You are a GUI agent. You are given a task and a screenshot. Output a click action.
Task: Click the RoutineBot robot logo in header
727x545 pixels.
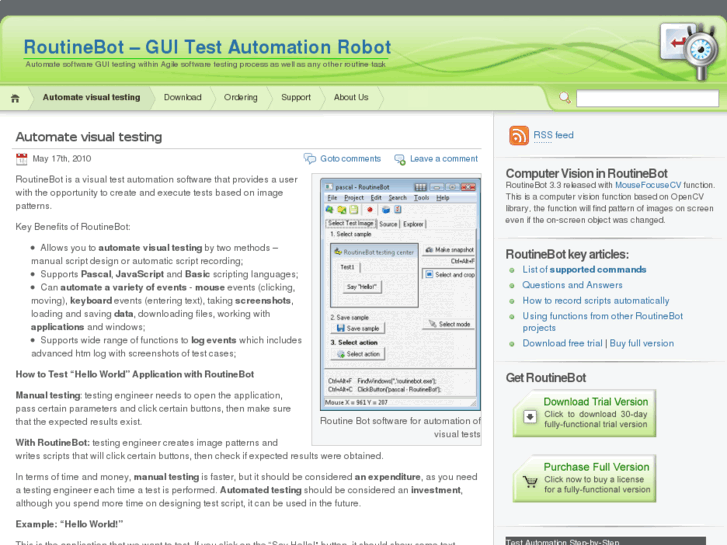point(689,51)
